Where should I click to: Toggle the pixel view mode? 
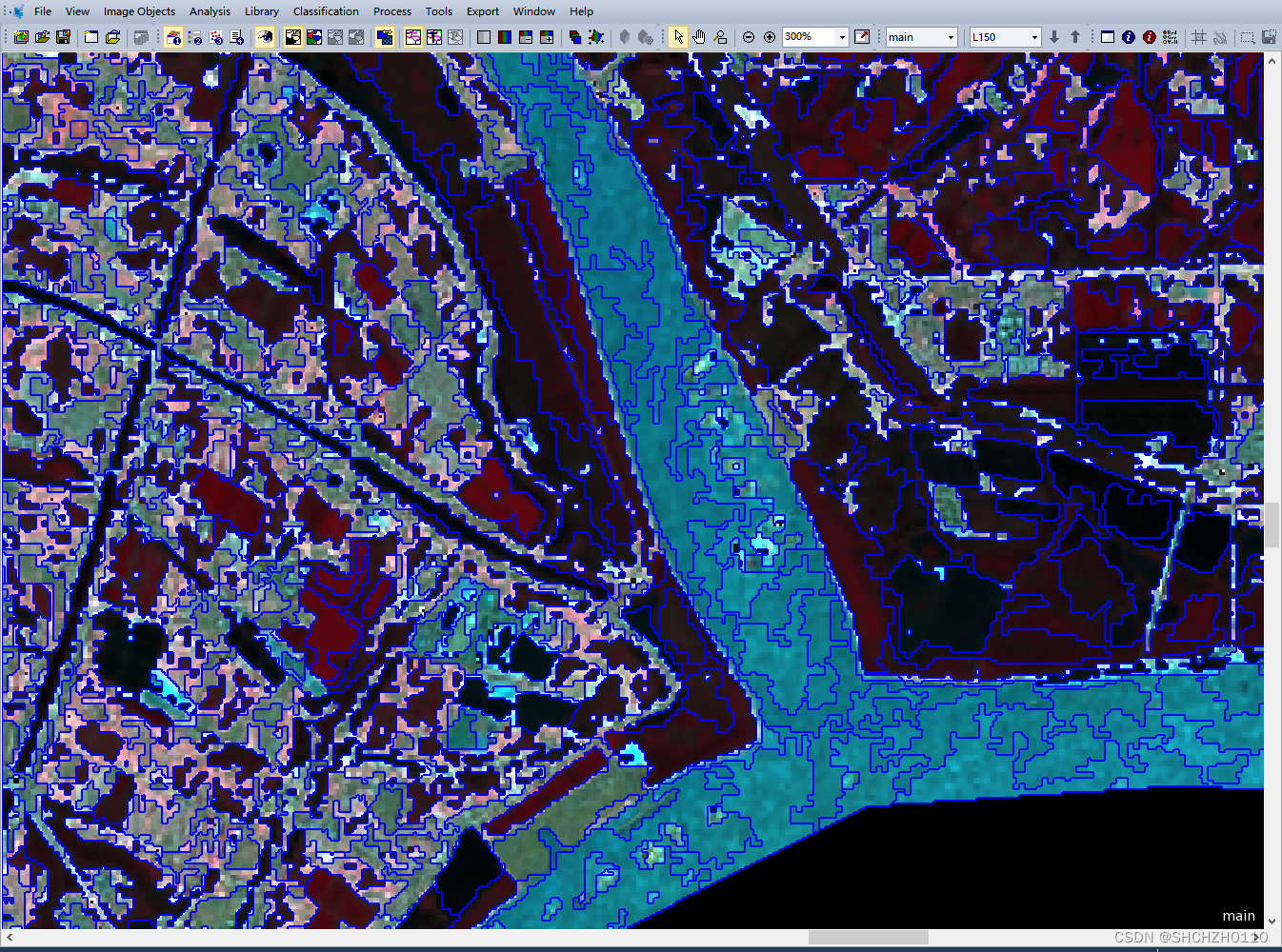point(384,37)
